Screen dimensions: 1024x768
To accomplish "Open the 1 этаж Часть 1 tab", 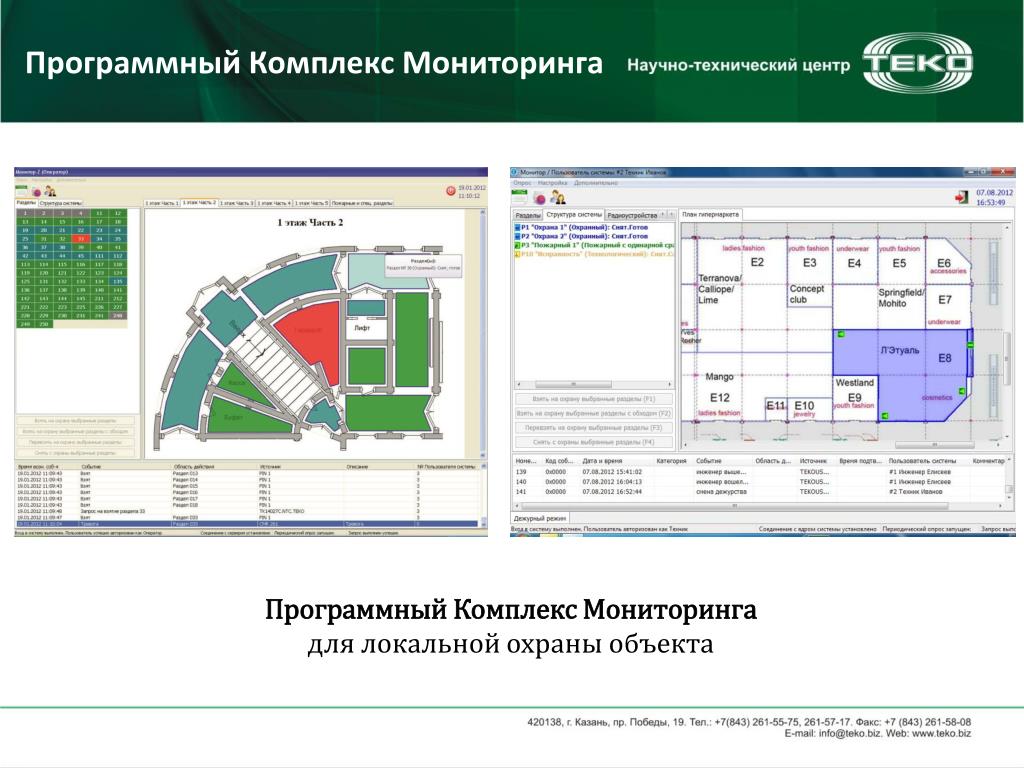I will pos(161,203).
